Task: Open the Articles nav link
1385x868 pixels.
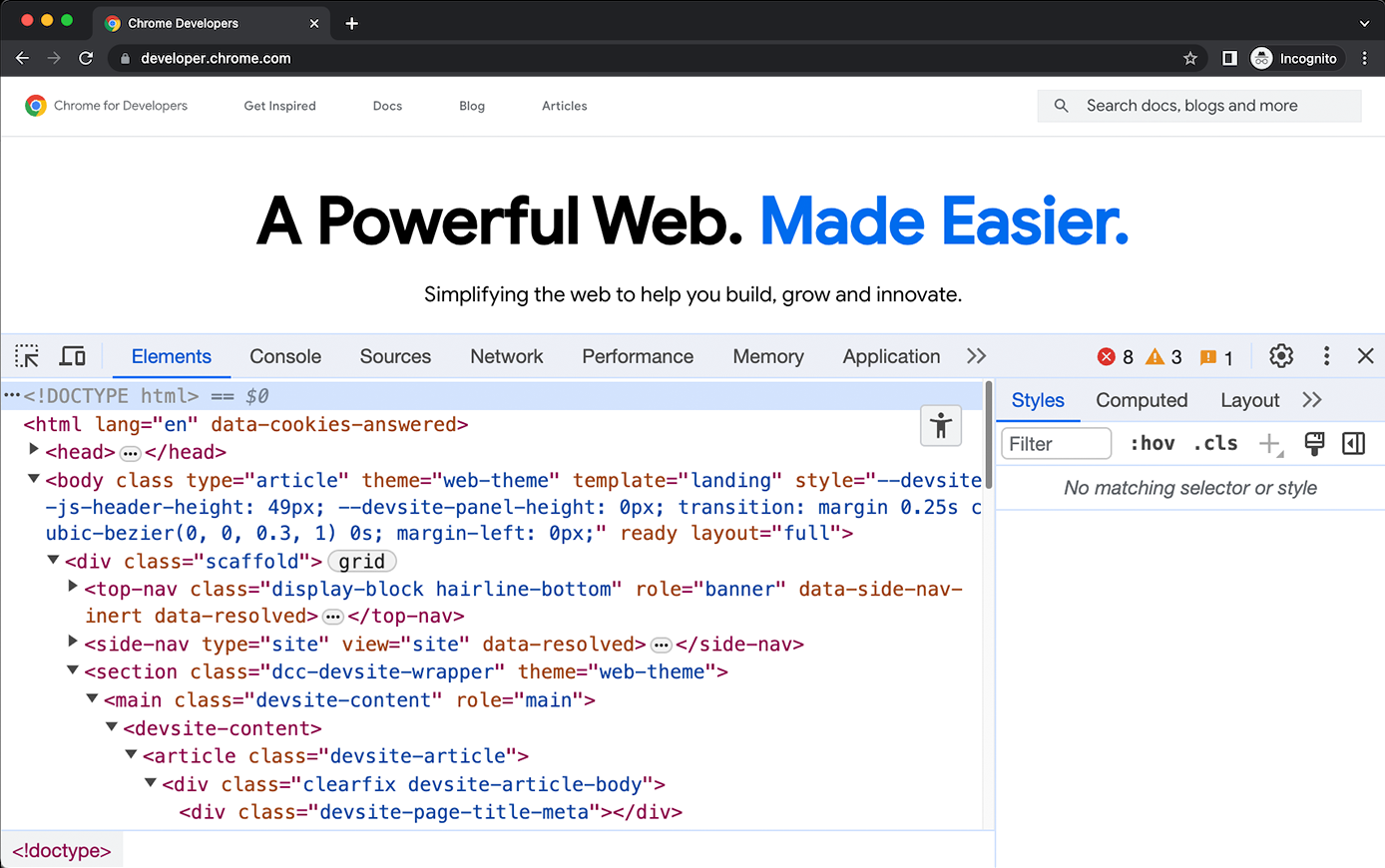Action: tap(565, 106)
